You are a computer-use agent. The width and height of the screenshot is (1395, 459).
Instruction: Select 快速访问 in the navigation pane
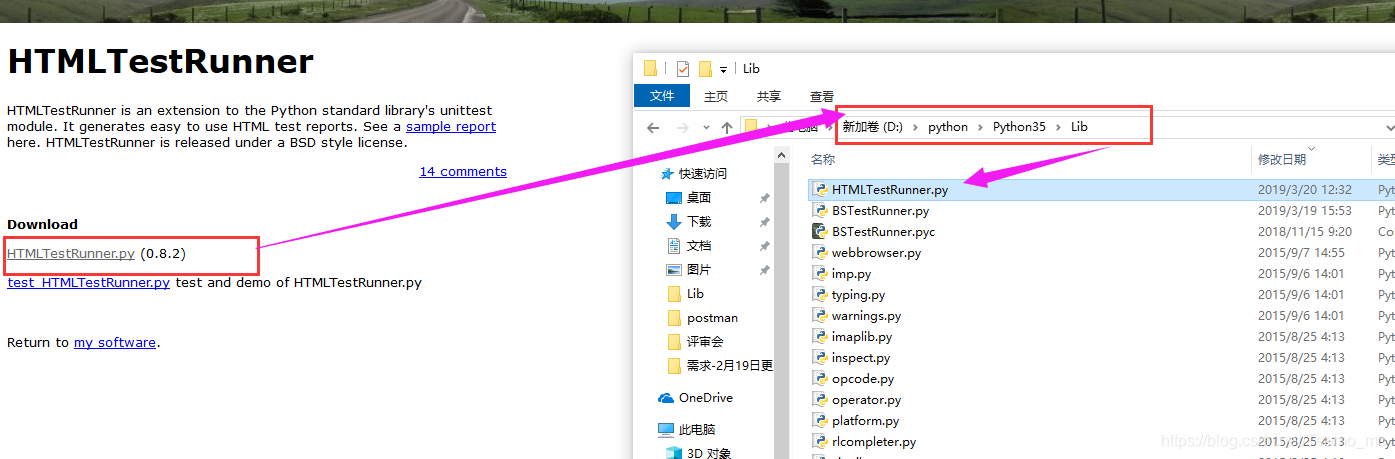click(x=703, y=174)
